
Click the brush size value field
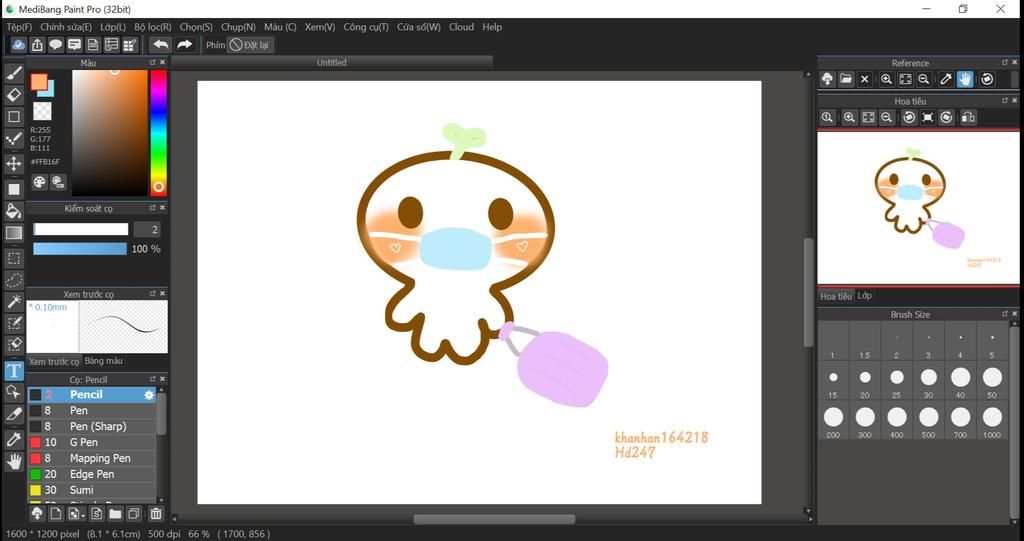click(147, 229)
